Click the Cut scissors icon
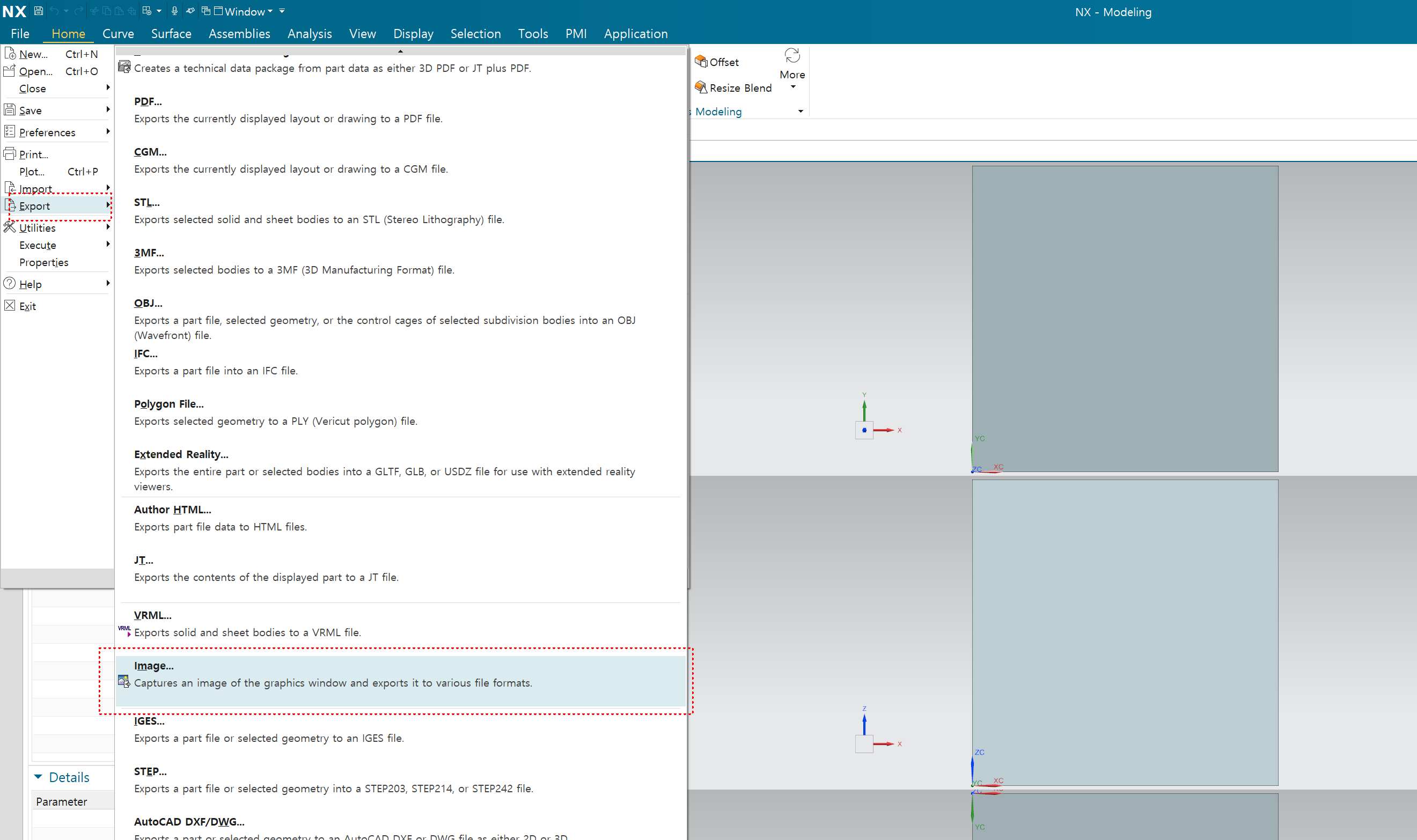Image resolution: width=1417 pixels, height=840 pixels. pyautogui.click(x=94, y=11)
